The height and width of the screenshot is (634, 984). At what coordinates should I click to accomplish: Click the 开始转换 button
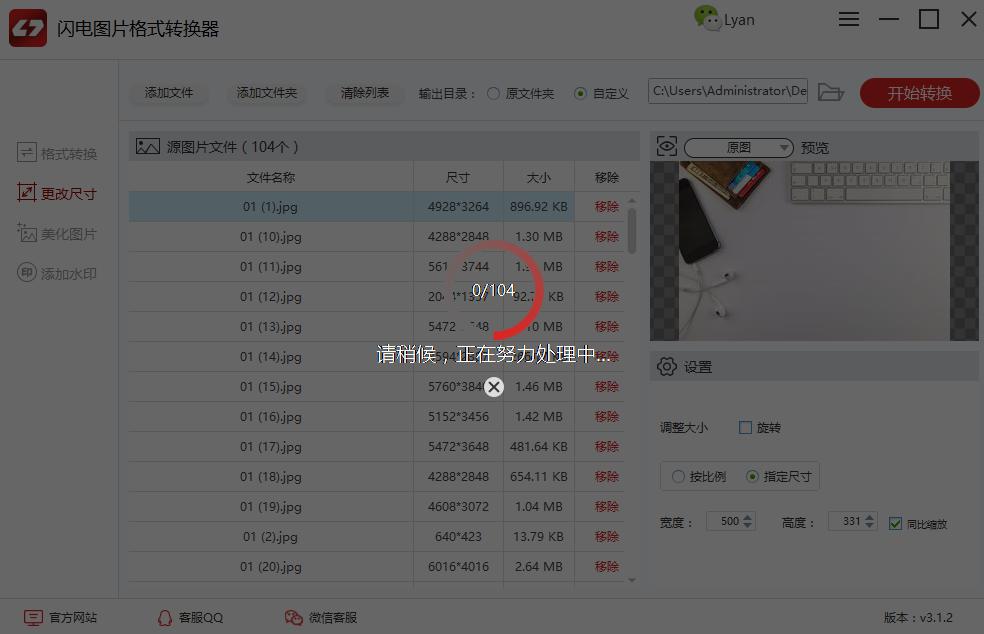coord(919,93)
